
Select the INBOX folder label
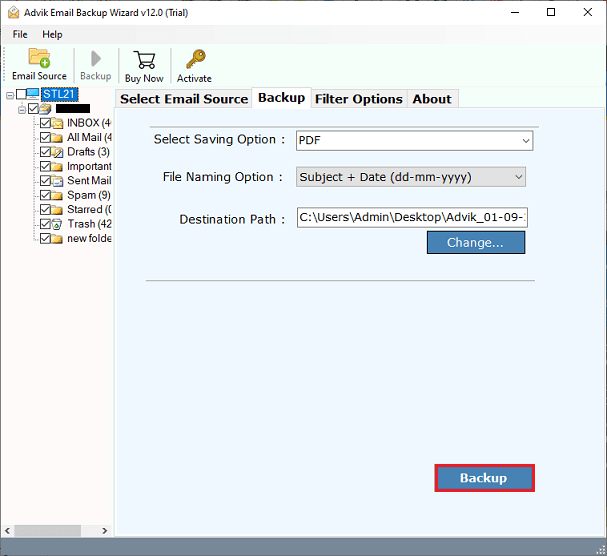coord(89,123)
